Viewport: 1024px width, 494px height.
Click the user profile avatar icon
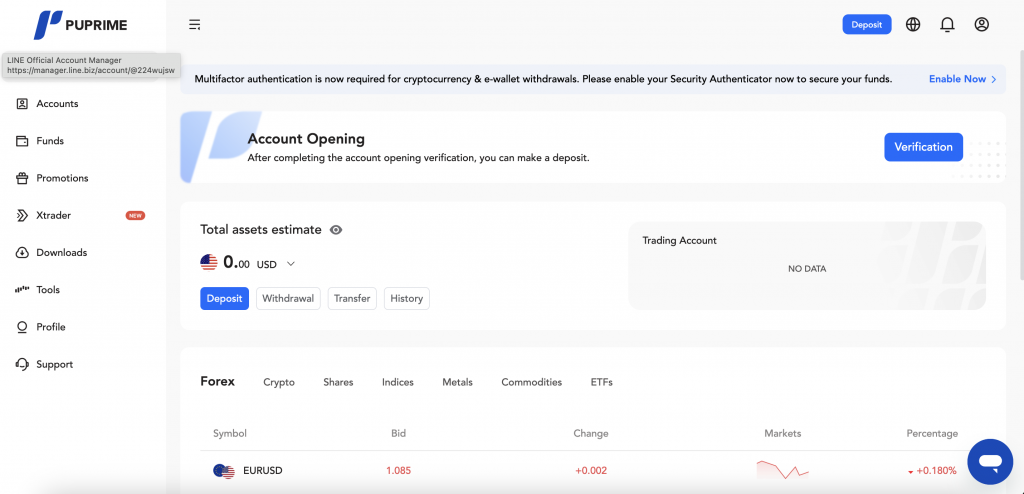pos(981,25)
